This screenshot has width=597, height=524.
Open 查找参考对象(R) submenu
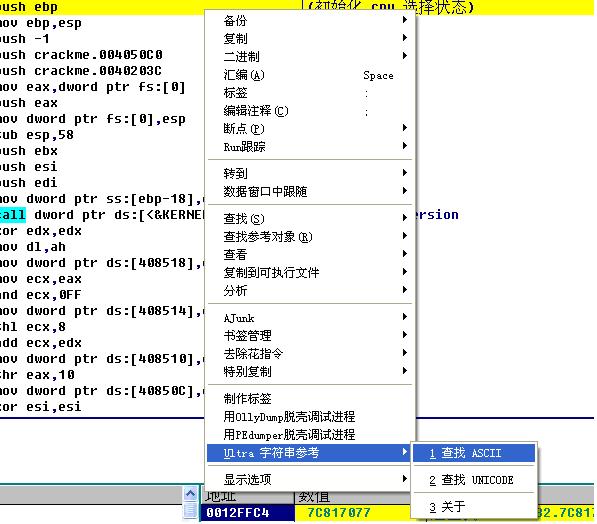click(310, 236)
